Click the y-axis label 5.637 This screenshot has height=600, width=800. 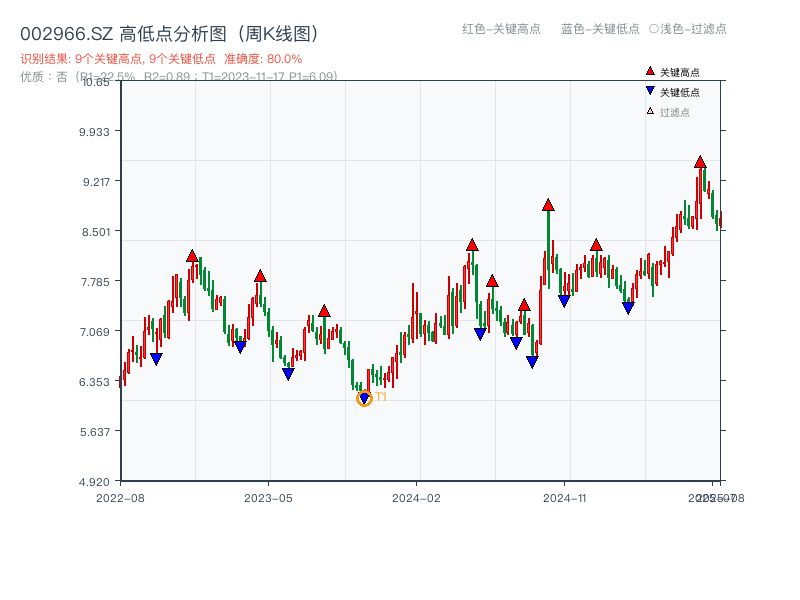click(95, 432)
